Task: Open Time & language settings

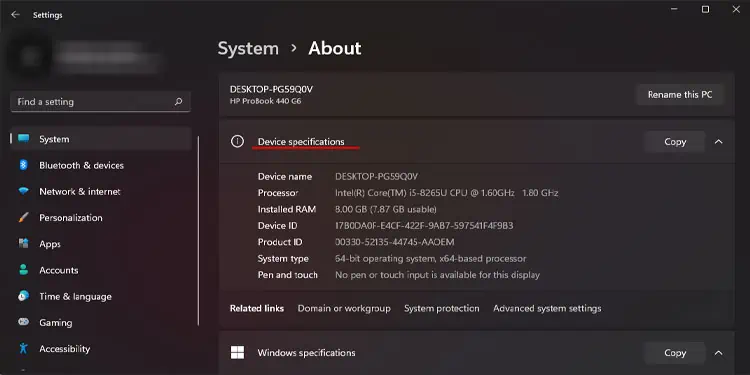Action: click(101, 296)
